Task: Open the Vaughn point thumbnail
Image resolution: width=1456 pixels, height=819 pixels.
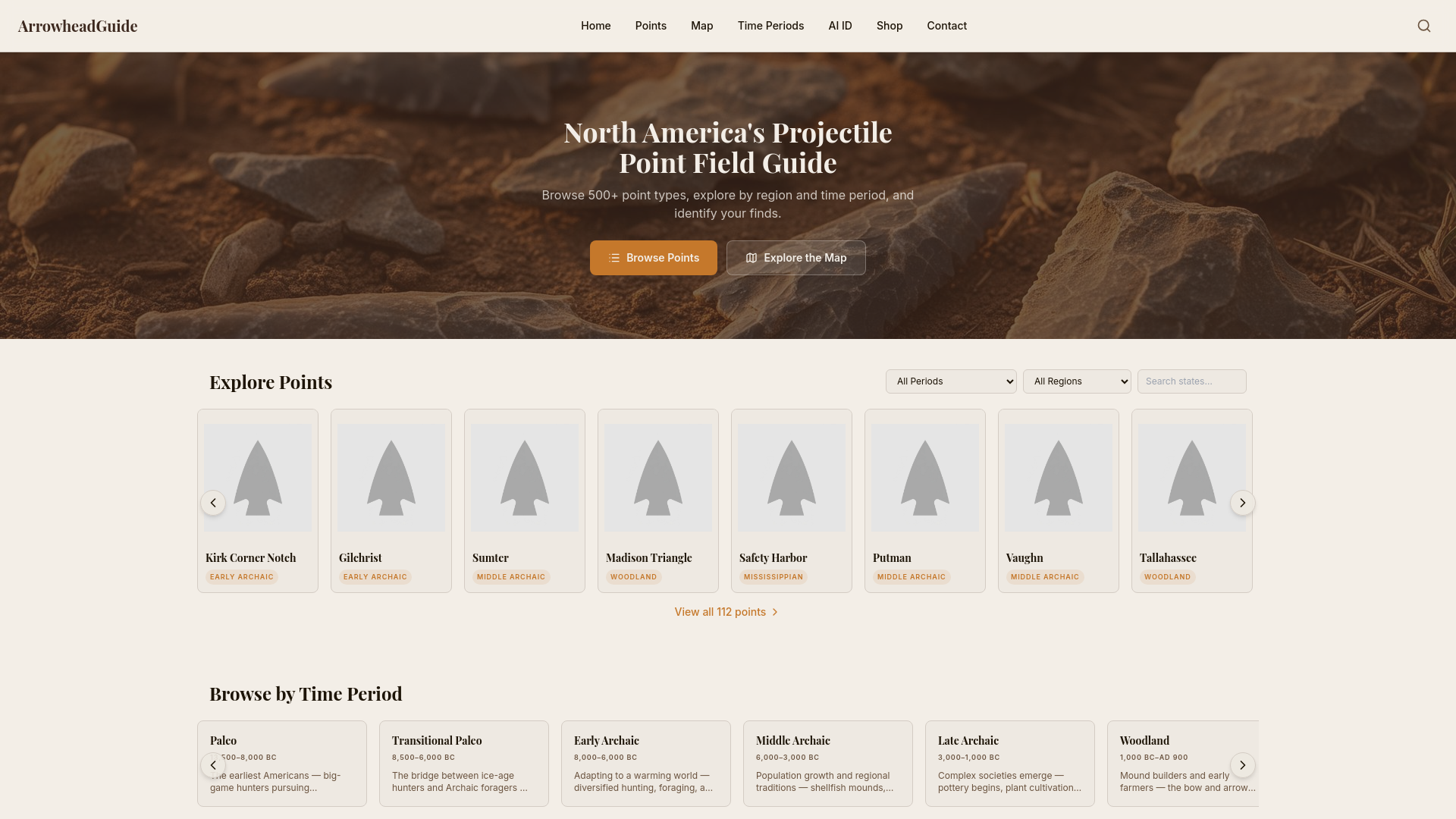Action: point(1059,478)
